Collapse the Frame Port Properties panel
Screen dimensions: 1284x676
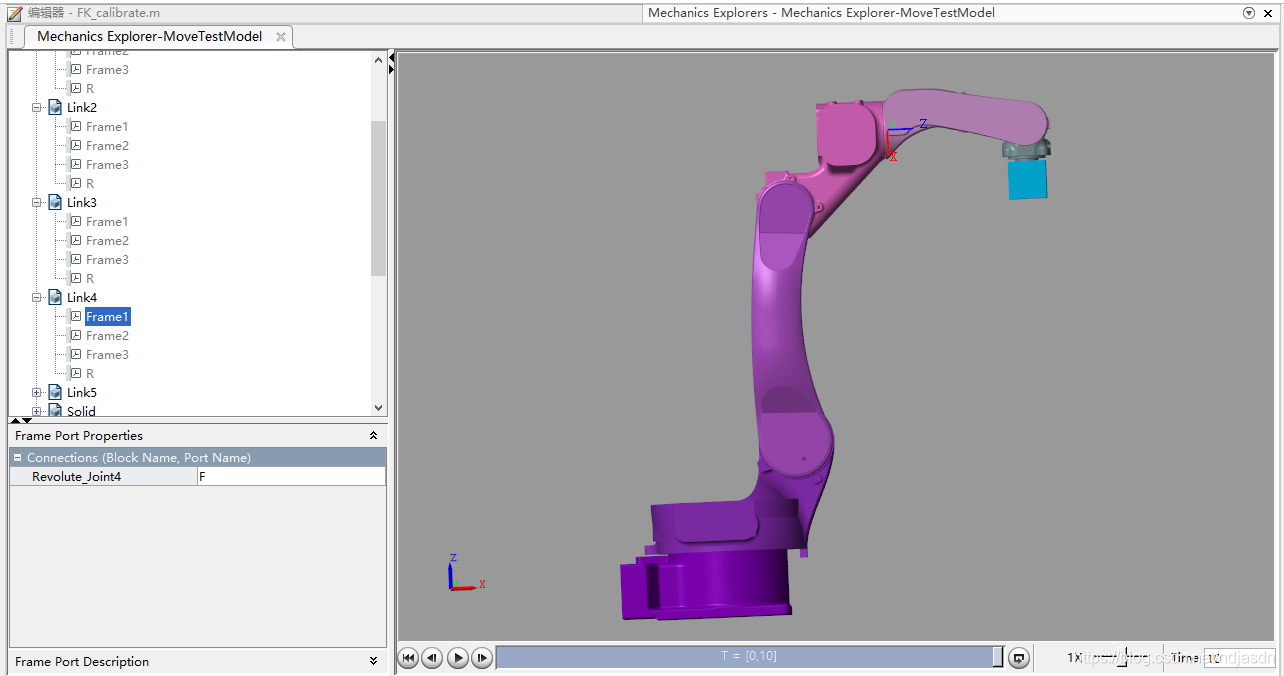373,435
